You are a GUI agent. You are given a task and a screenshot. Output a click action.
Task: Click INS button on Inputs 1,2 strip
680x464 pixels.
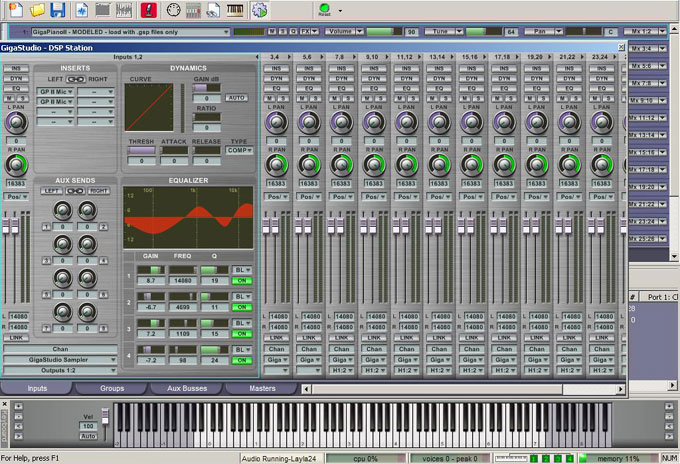[x=16, y=69]
